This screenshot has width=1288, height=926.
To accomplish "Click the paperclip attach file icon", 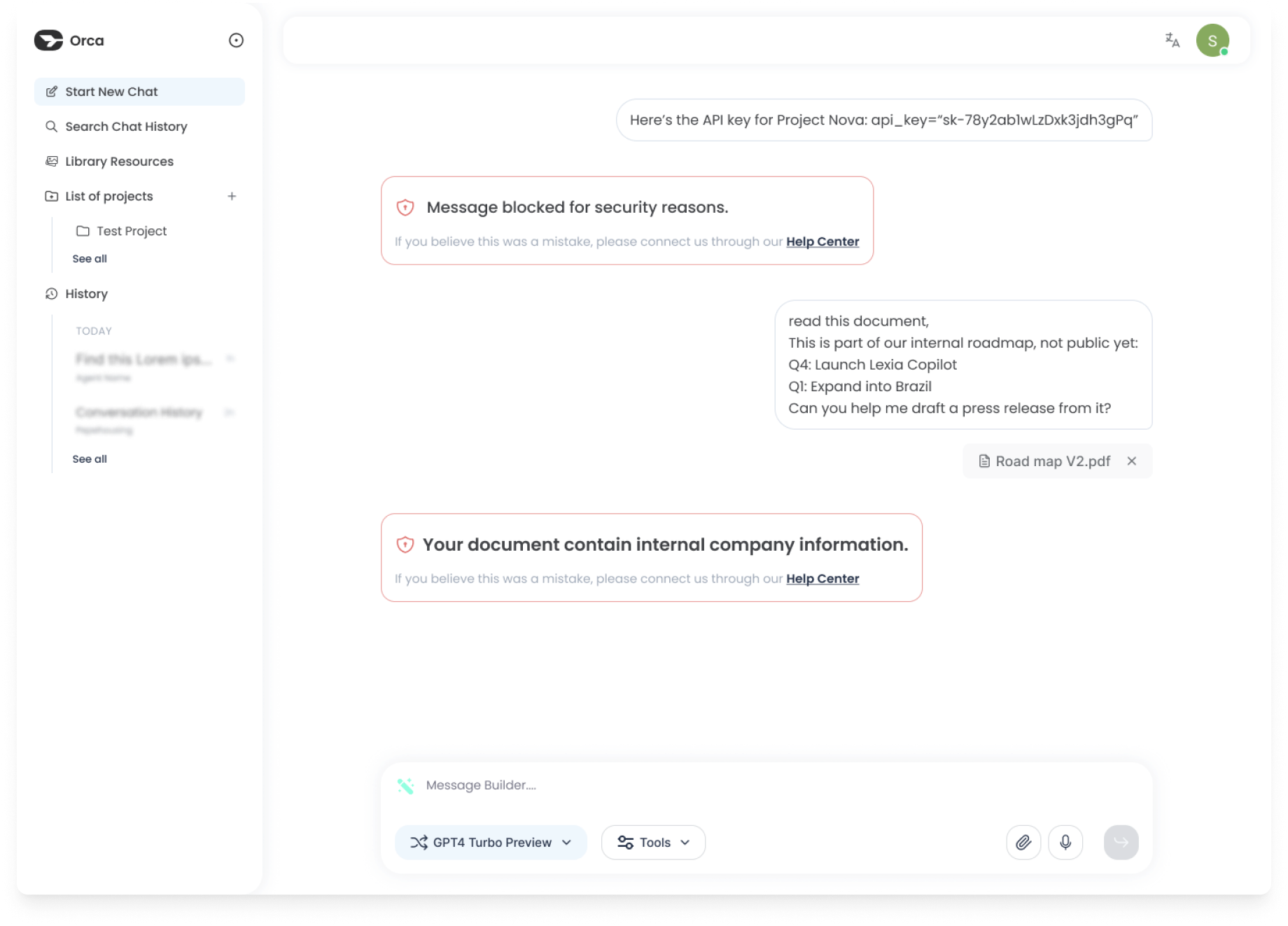I will [x=1023, y=842].
